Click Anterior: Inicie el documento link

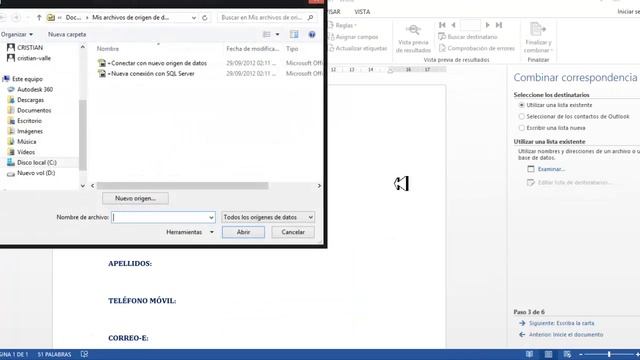[x=566, y=334]
